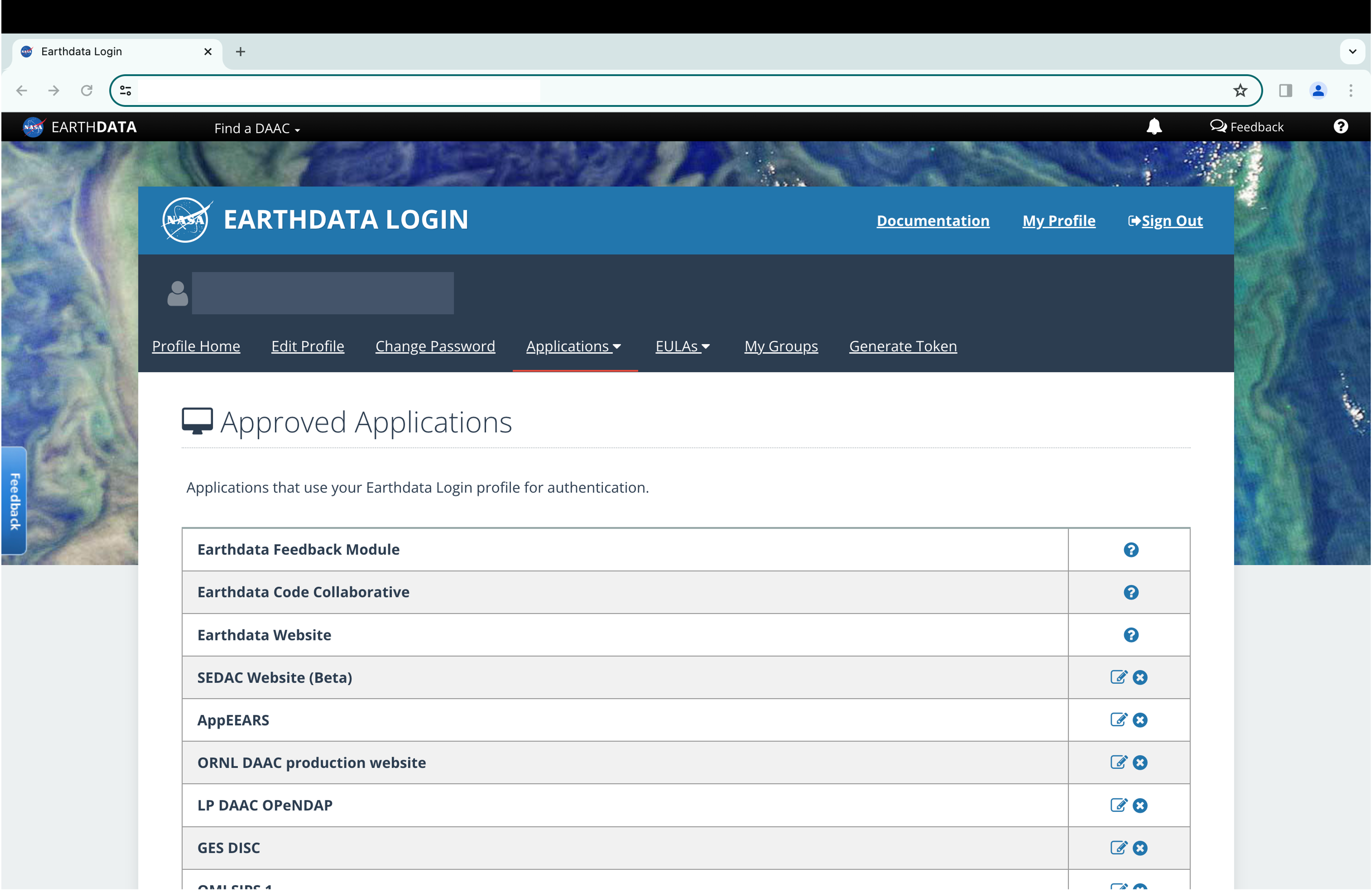Viewport: 1372px width, 890px height.
Task: Open Generate Token tab
Action: (x=903, y=346)
